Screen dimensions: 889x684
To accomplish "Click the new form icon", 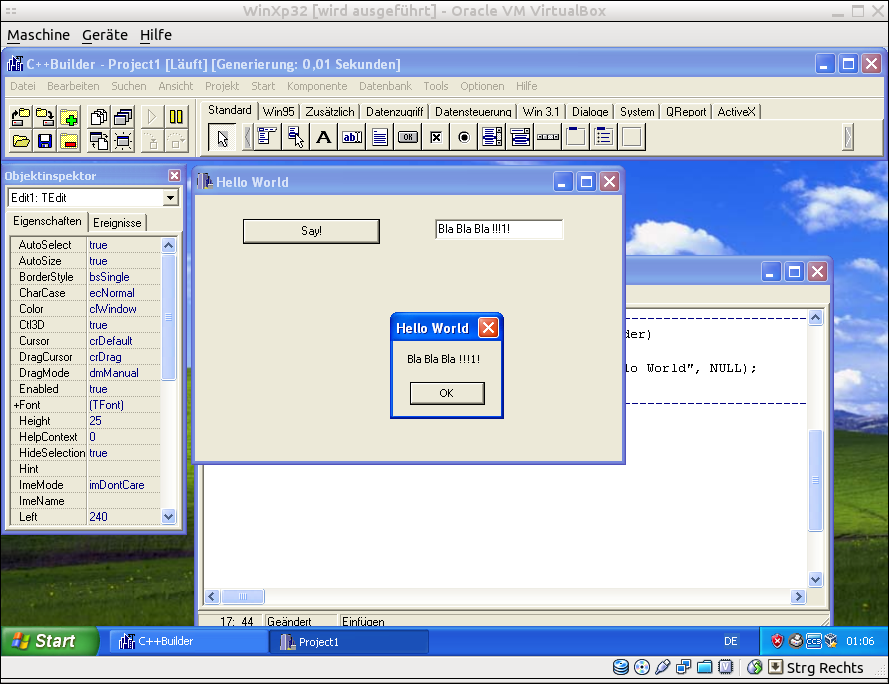I will (x=123, y=141).
